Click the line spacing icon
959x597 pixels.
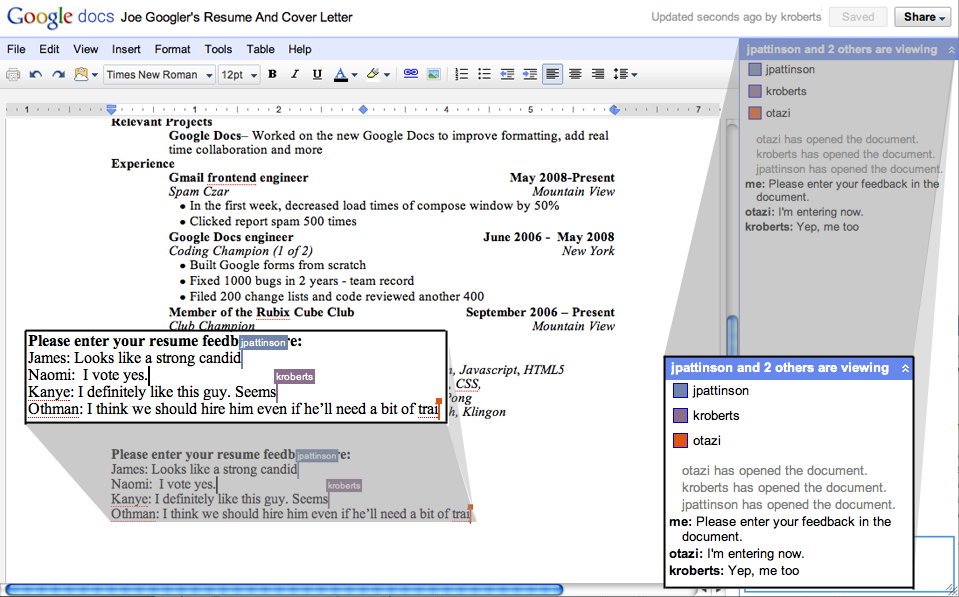click(621, 74)
